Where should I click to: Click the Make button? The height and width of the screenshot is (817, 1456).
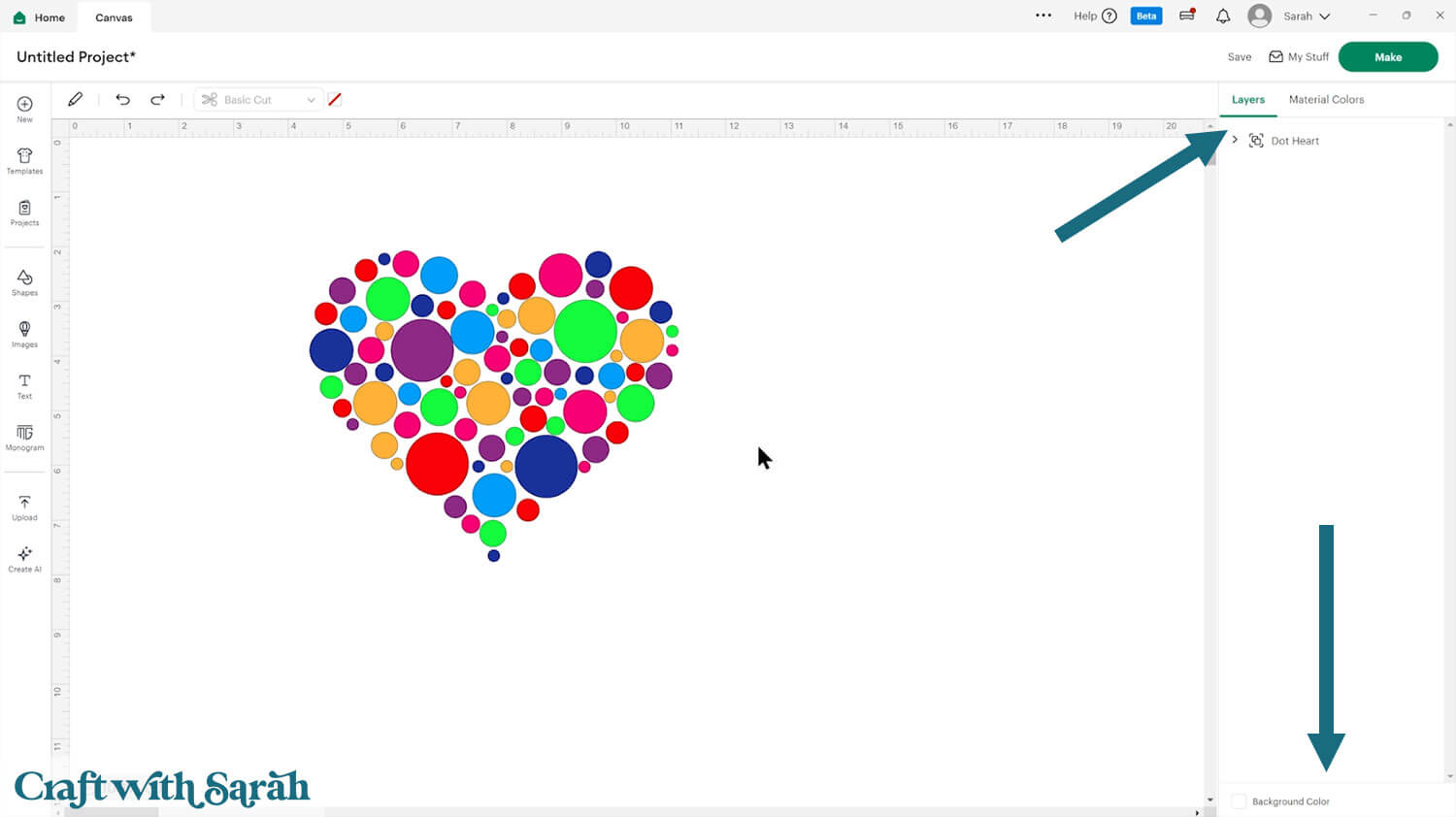point(1388,56)
